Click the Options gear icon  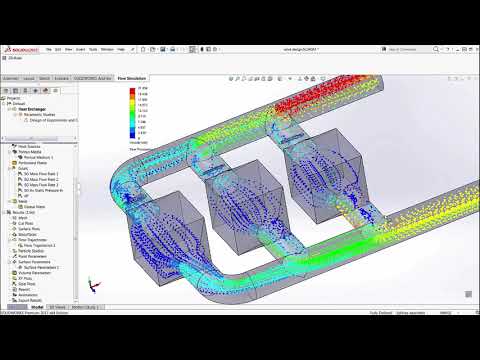[215, 49]
